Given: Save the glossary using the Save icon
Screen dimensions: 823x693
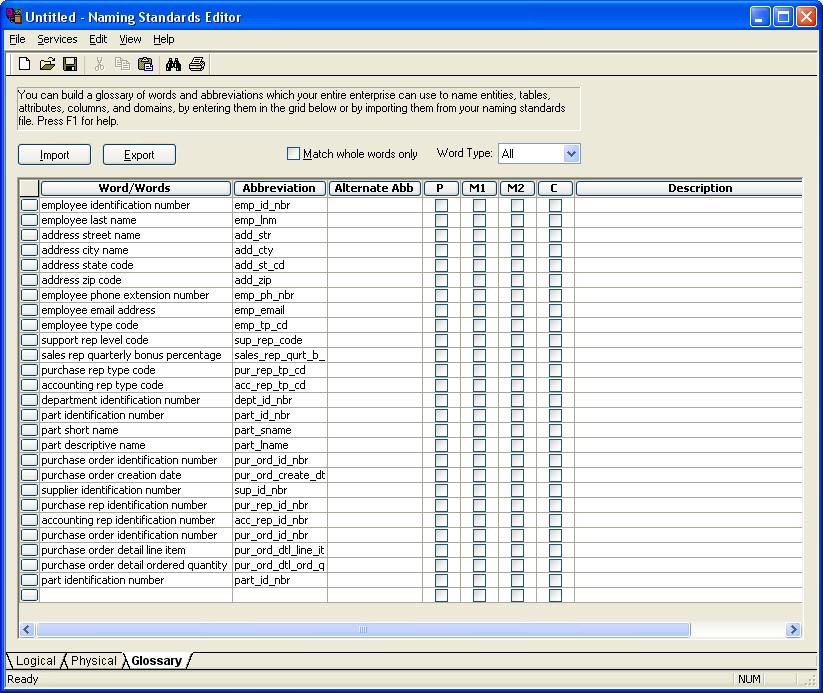Looking at the screenshot, I should (x=70, y=63).
